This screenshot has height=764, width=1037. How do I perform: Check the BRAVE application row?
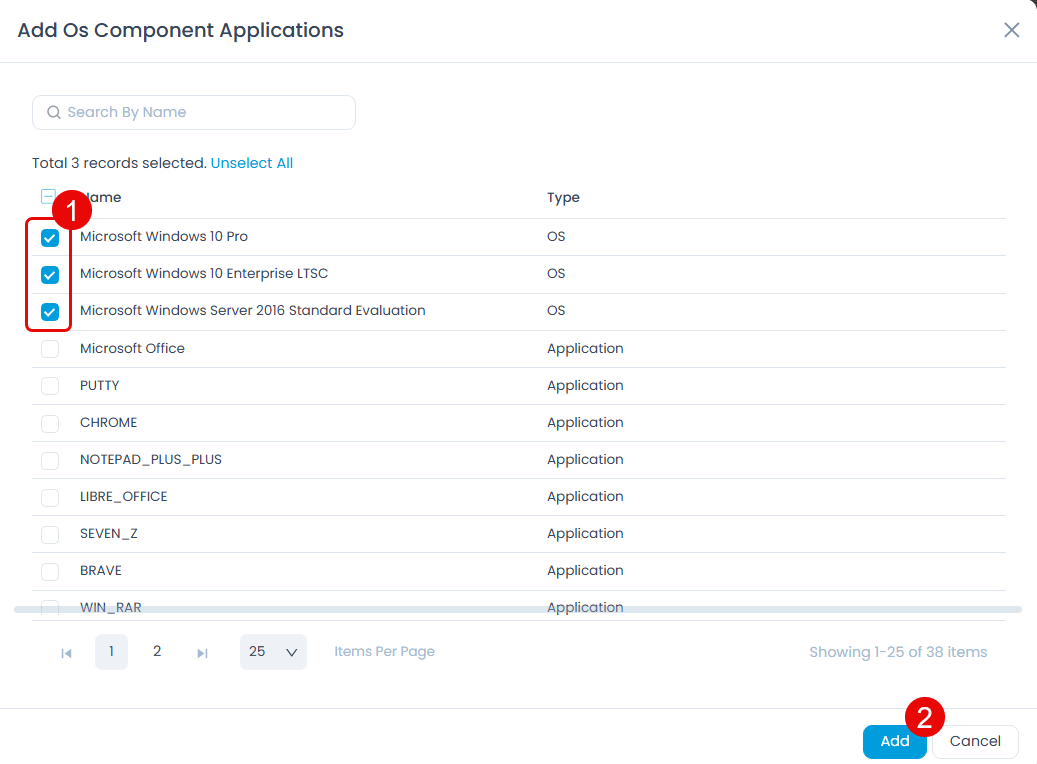(x=49, y=571)
